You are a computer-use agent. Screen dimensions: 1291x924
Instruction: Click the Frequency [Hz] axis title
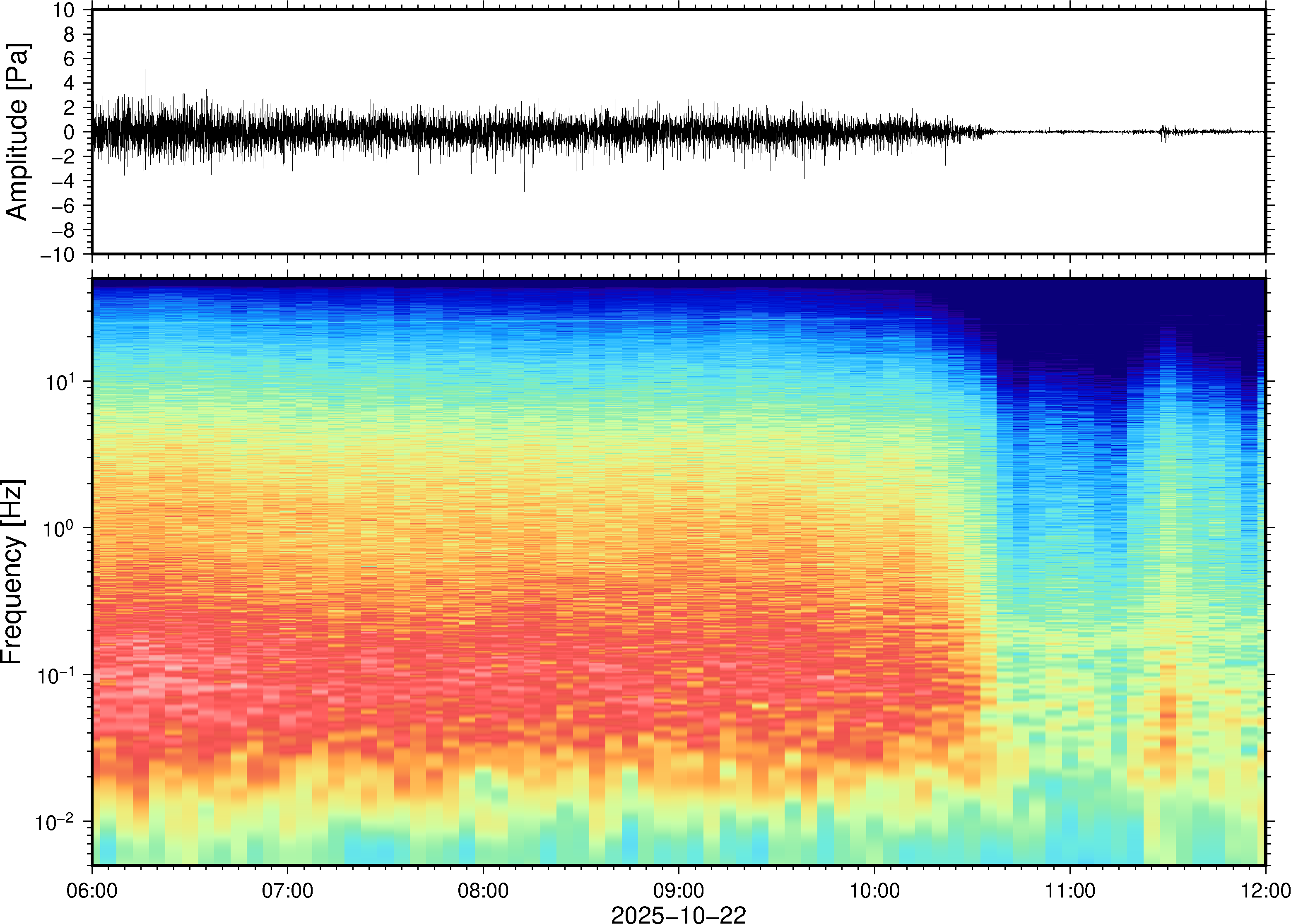12,572
